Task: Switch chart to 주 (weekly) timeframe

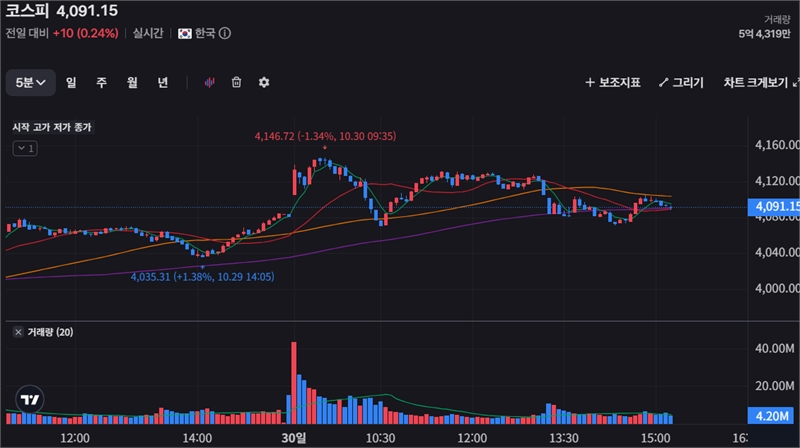Action: [x=101, y=83]
